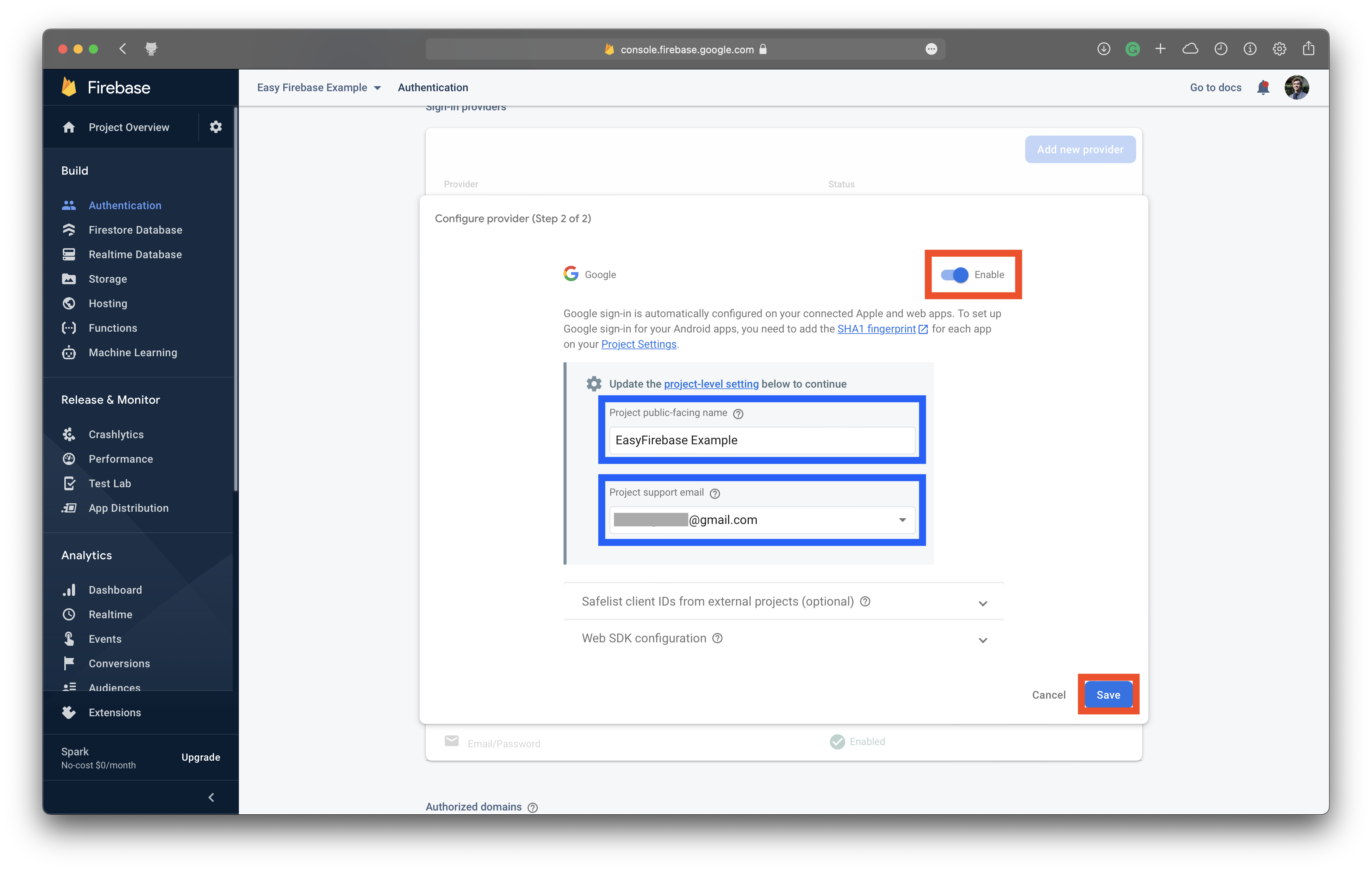Screen dimensions: 1372x871
Task: Click the browser share icon
Action: tap(1308, 49)
